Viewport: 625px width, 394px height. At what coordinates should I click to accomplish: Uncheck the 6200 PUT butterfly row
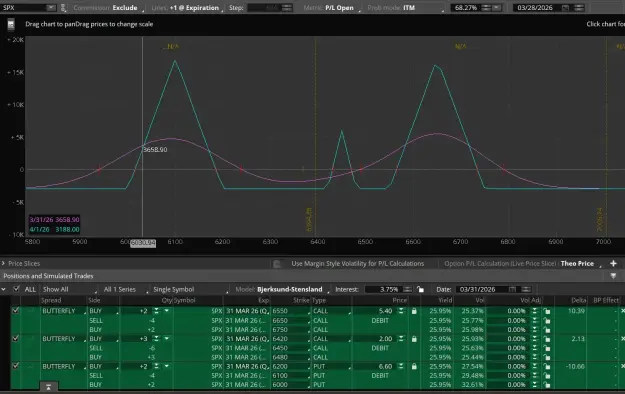point(16,366)
